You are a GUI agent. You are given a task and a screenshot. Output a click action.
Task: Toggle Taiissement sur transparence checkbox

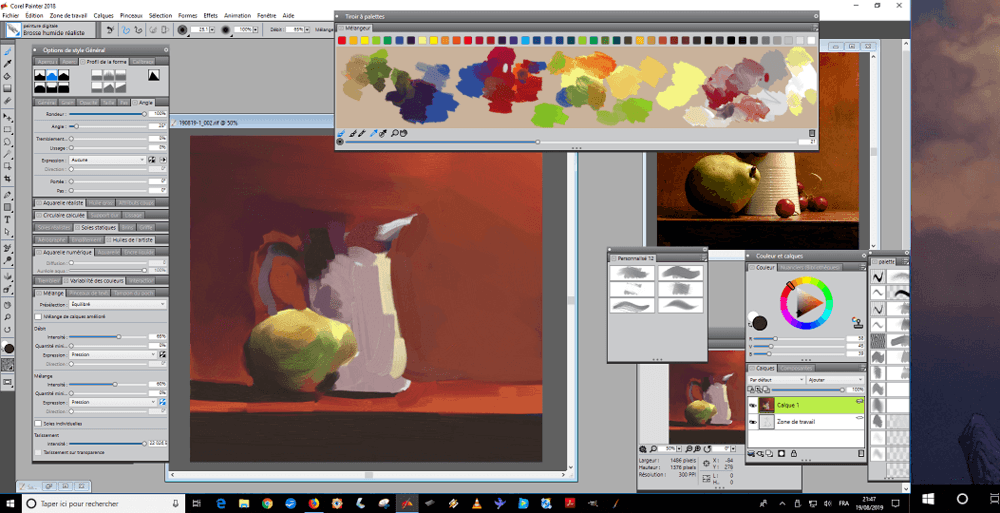point(38,452)
